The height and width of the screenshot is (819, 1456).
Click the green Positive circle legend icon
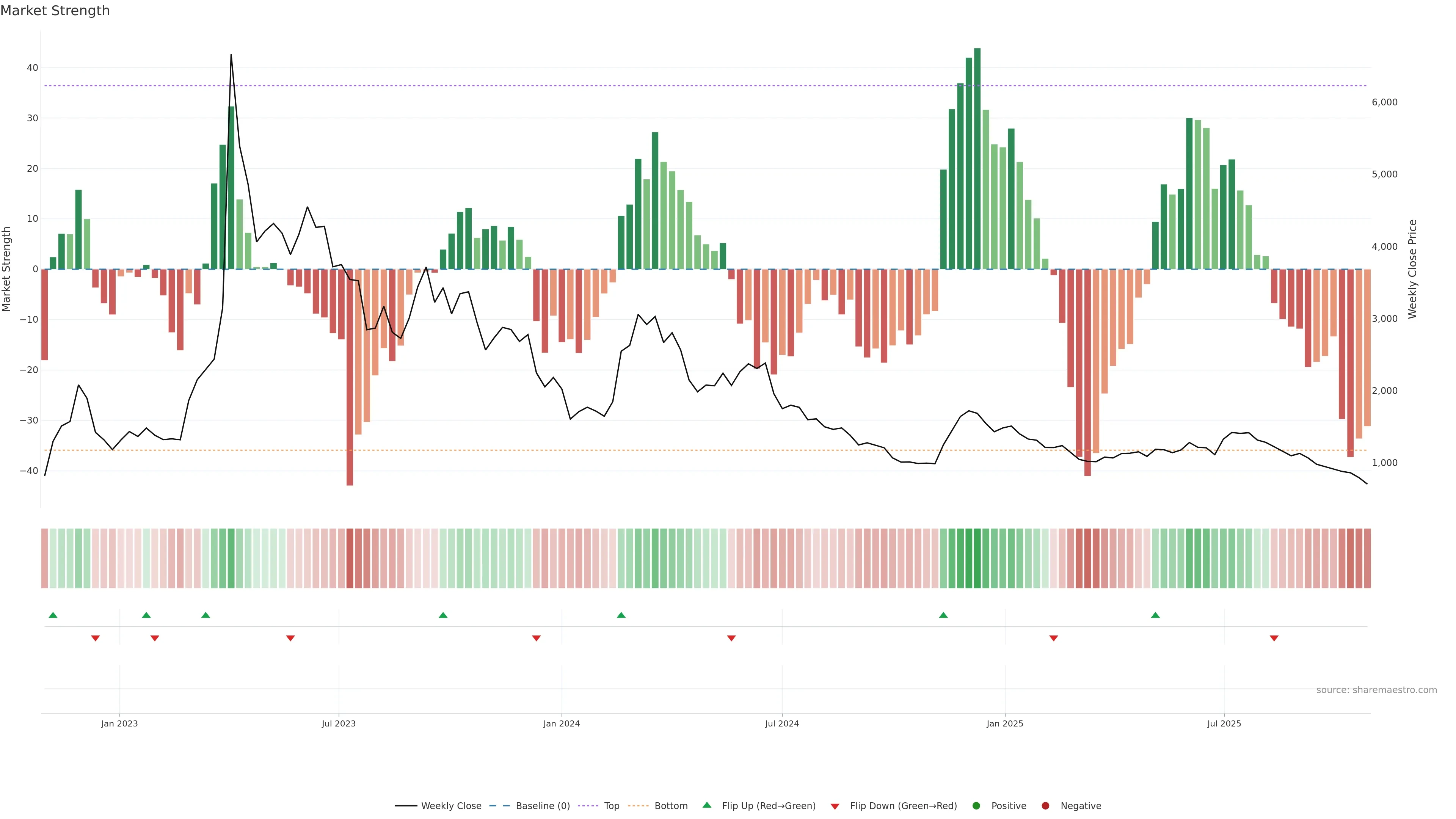point(976,806)
